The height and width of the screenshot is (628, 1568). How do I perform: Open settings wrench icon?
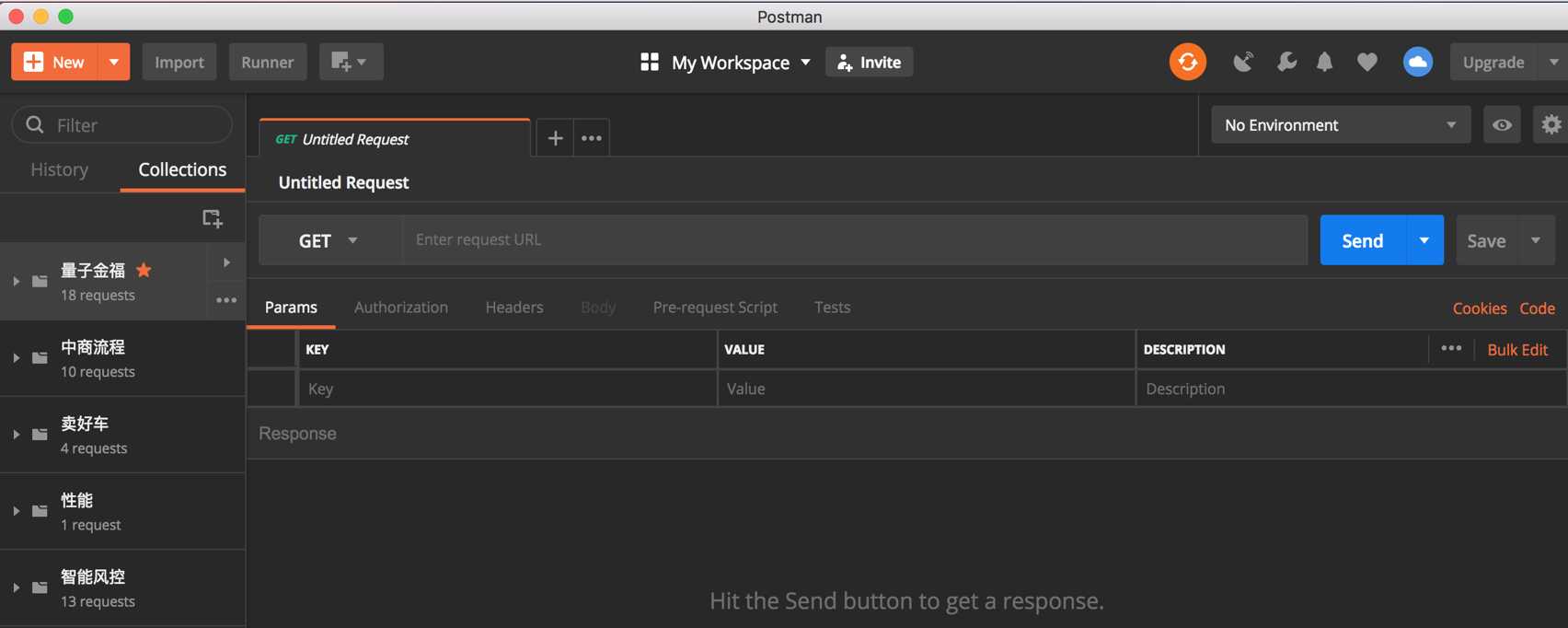[x=1286, y=62]
